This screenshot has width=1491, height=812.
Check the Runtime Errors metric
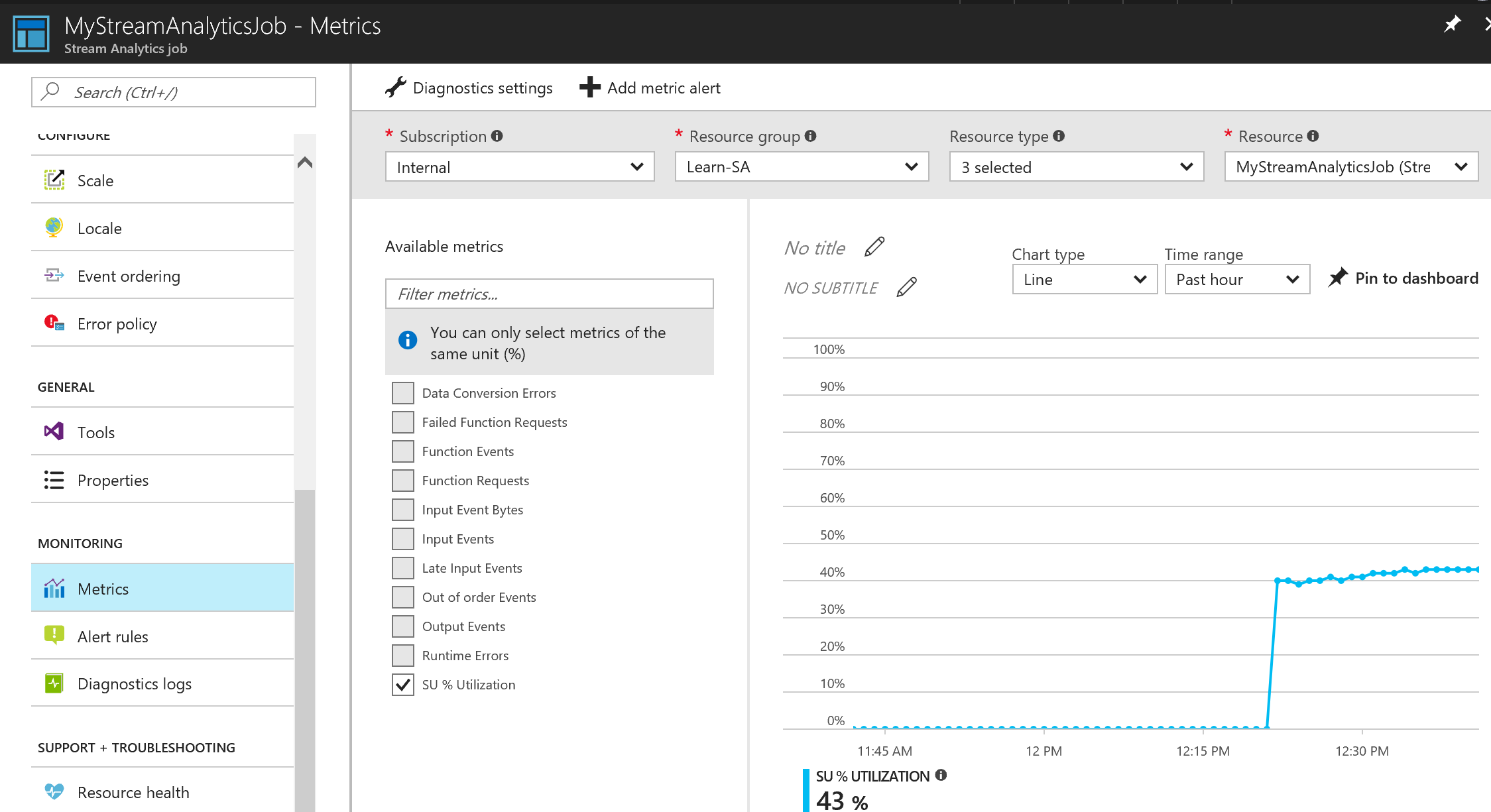pos(403,656)
